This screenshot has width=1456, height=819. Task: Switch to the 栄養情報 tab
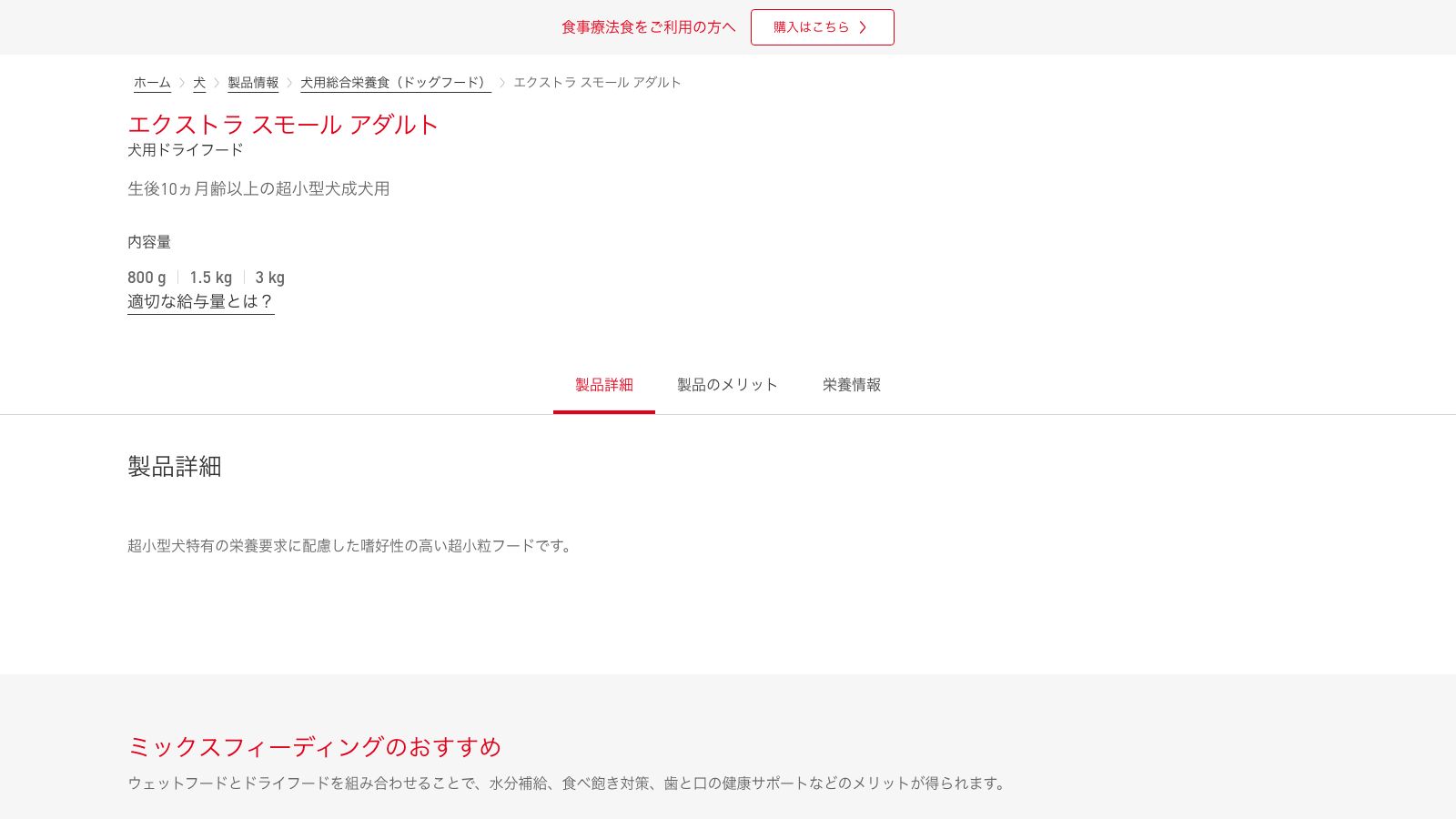[852, 385]
